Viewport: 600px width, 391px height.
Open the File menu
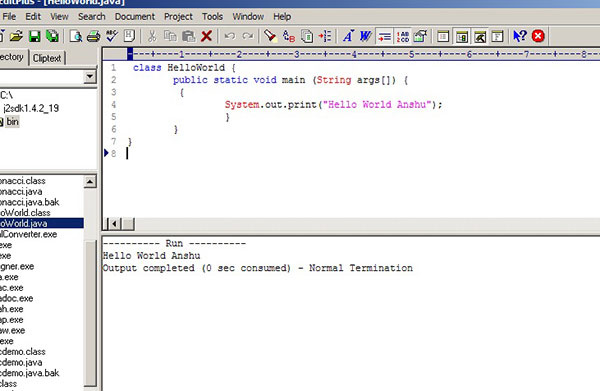pyautogui.click(x=9, y=17)
